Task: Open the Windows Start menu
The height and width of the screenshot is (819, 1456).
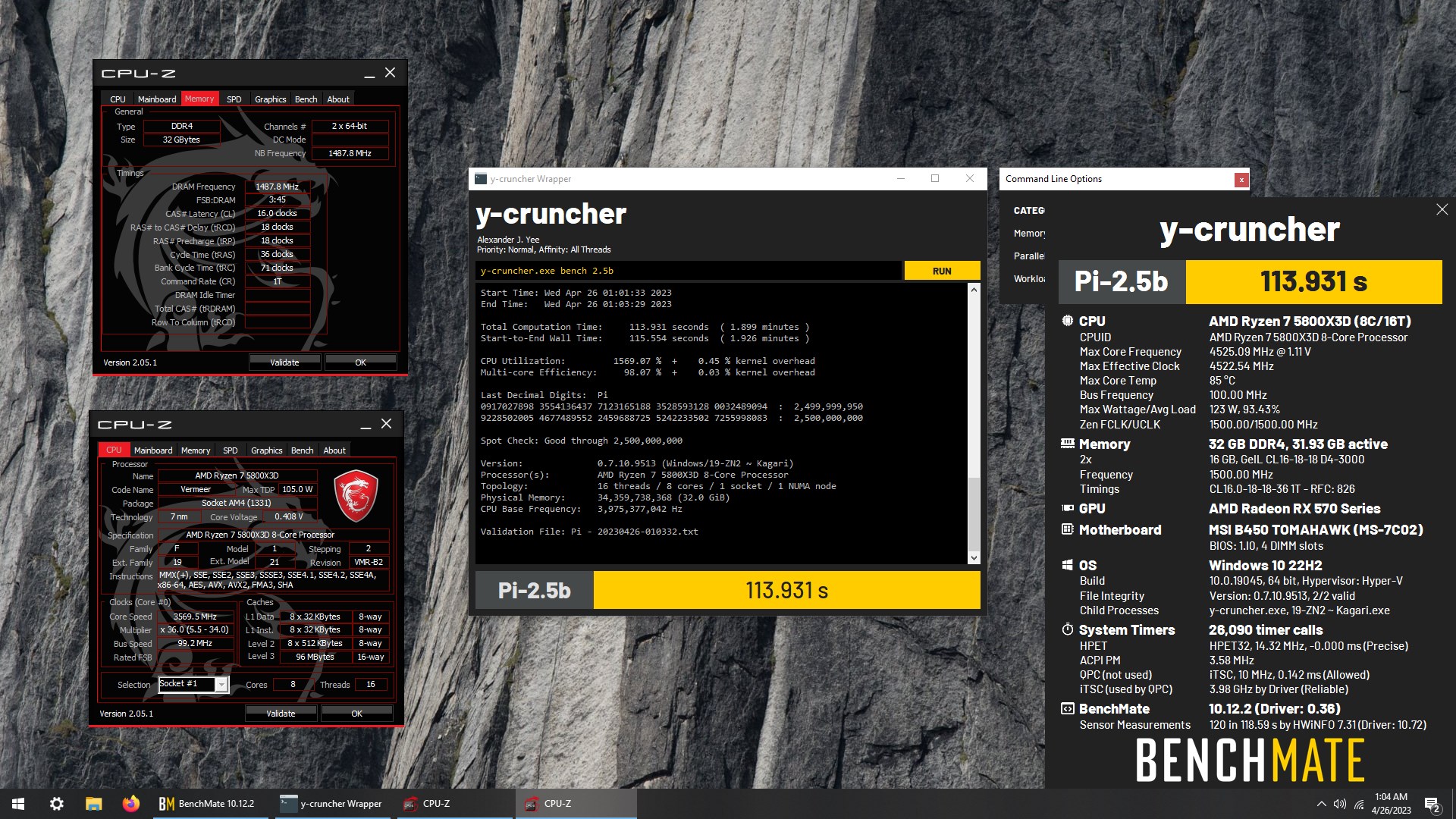Action: [x=18, y=804]
